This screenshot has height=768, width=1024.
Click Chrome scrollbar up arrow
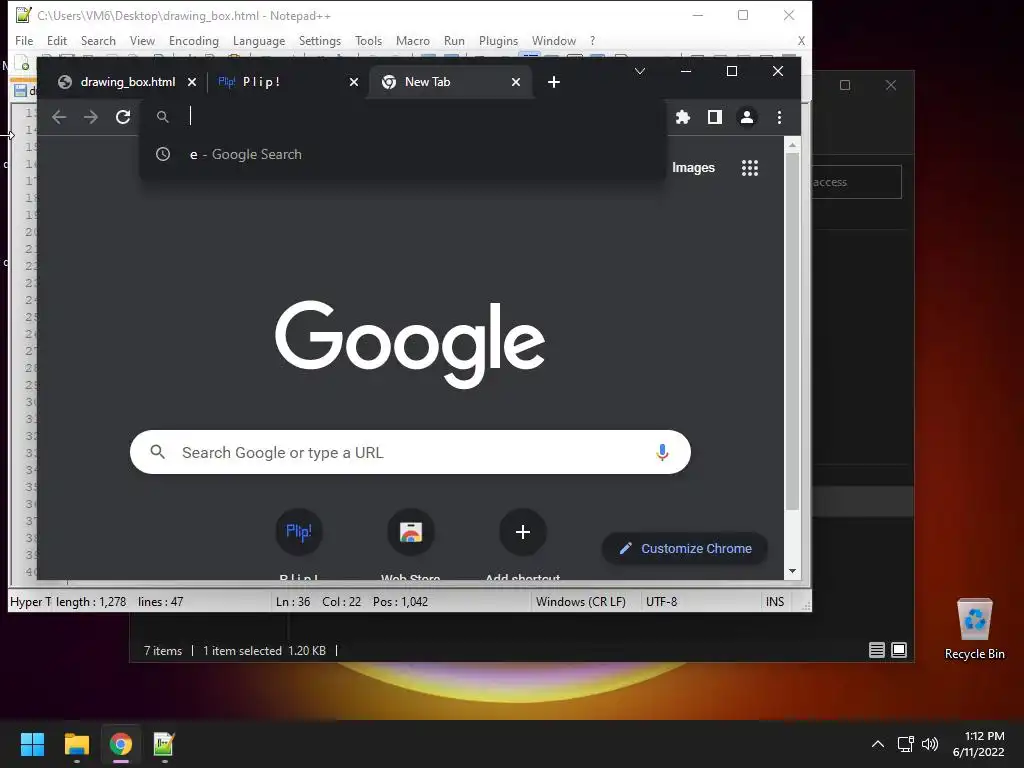click(x=792, y=144)
